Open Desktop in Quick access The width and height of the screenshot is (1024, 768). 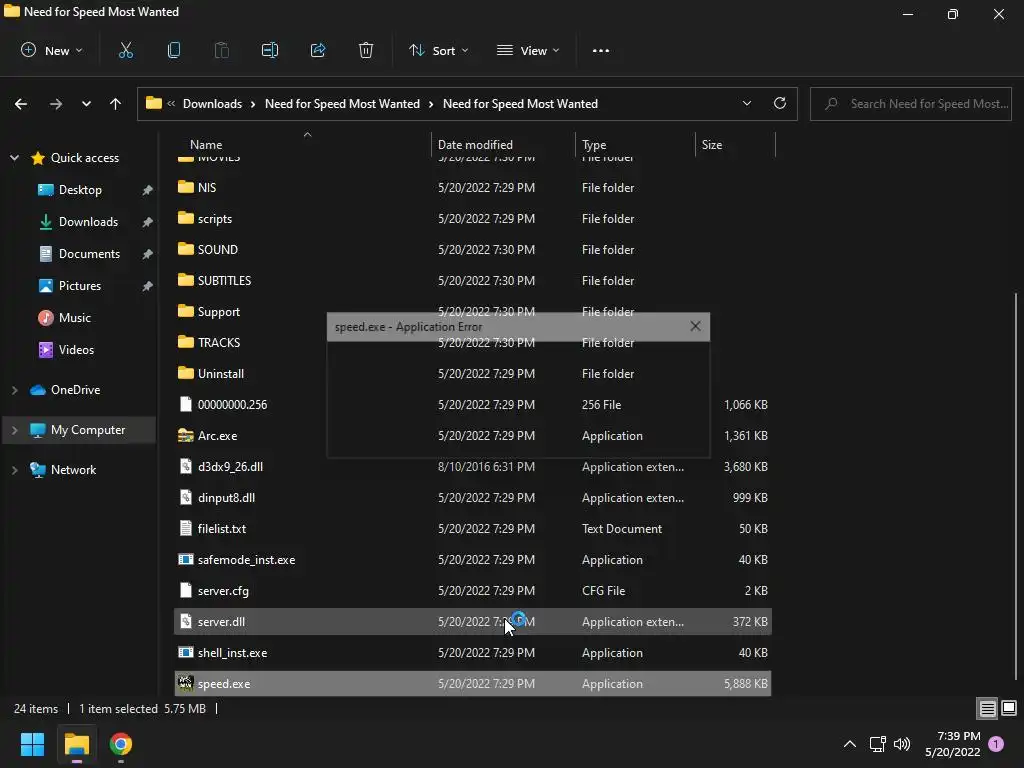80,190
